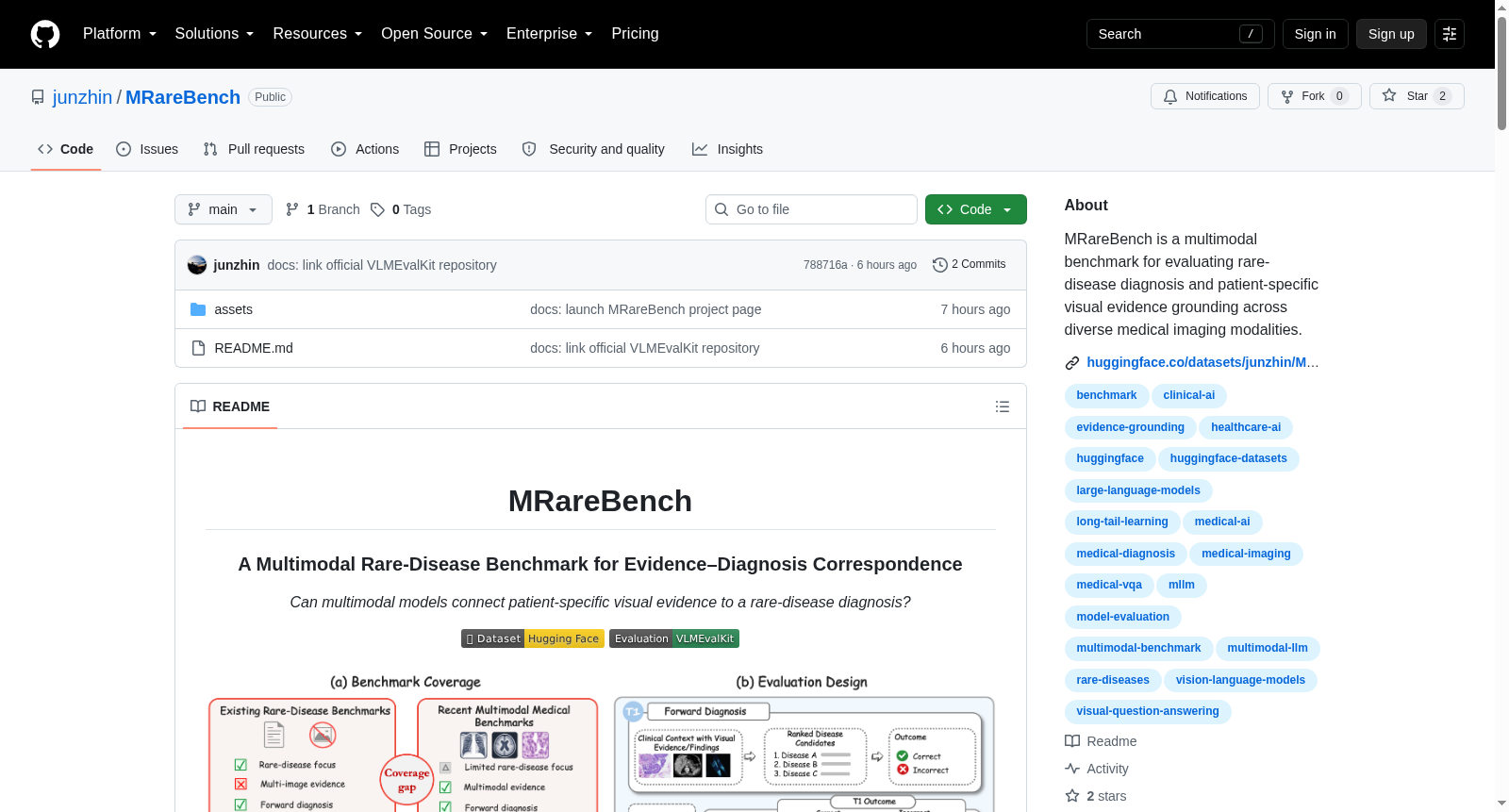Open the junzhin owner link
The image size is (1509, 812).
point(82,97)
